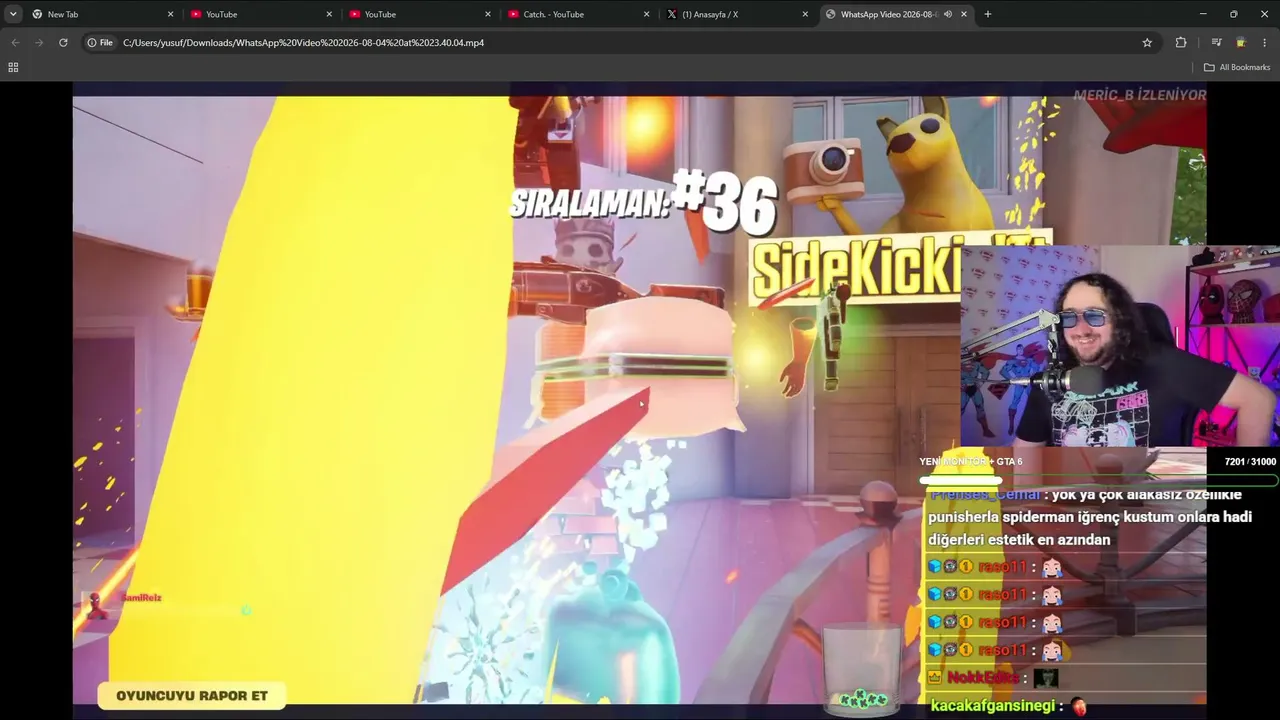This screenshot has height=720, width=1280.
Task: Click the OYUNCUYU RAPOR ET label in the video
Action: pos(192,696)
